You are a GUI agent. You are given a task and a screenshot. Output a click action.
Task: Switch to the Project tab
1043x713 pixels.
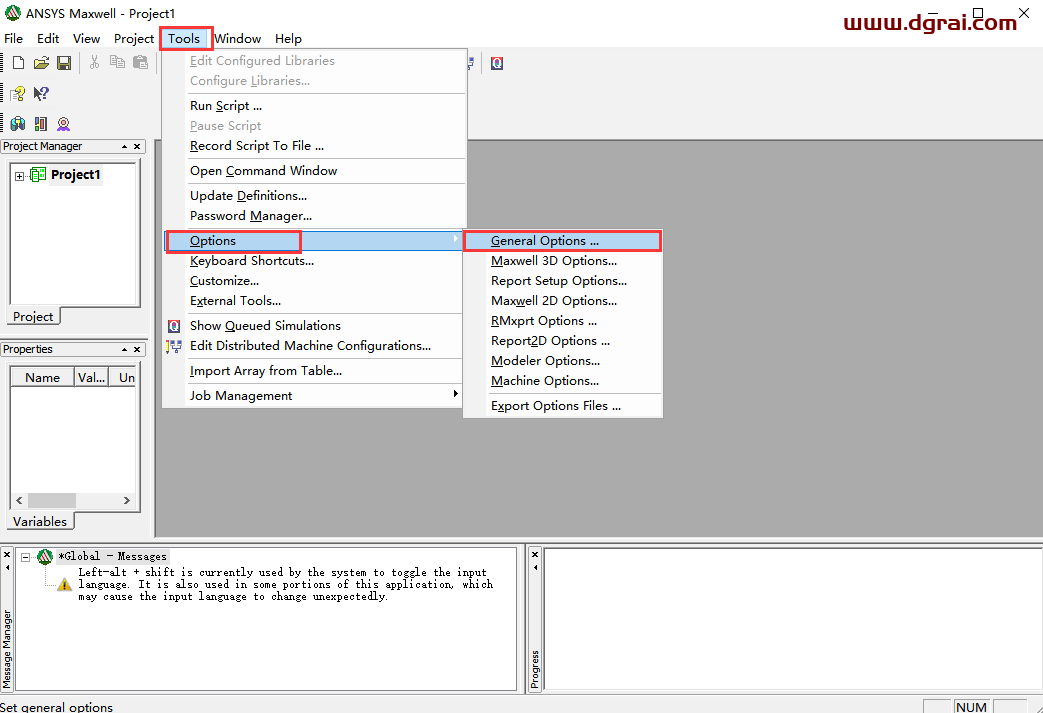click(33, 317)
